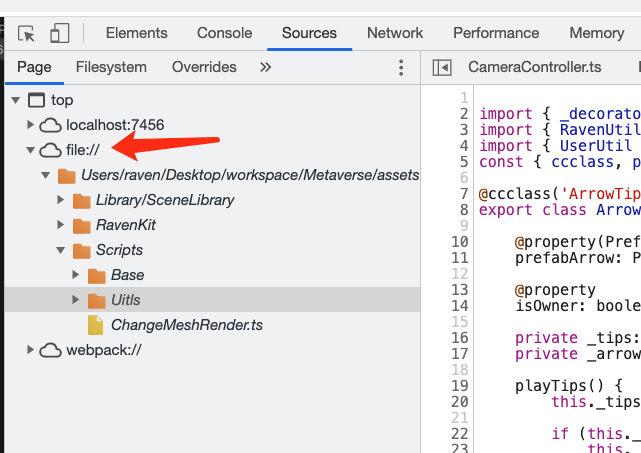Click the webpack:// cloud icon

pyautogui.click(x=50, y=350)
